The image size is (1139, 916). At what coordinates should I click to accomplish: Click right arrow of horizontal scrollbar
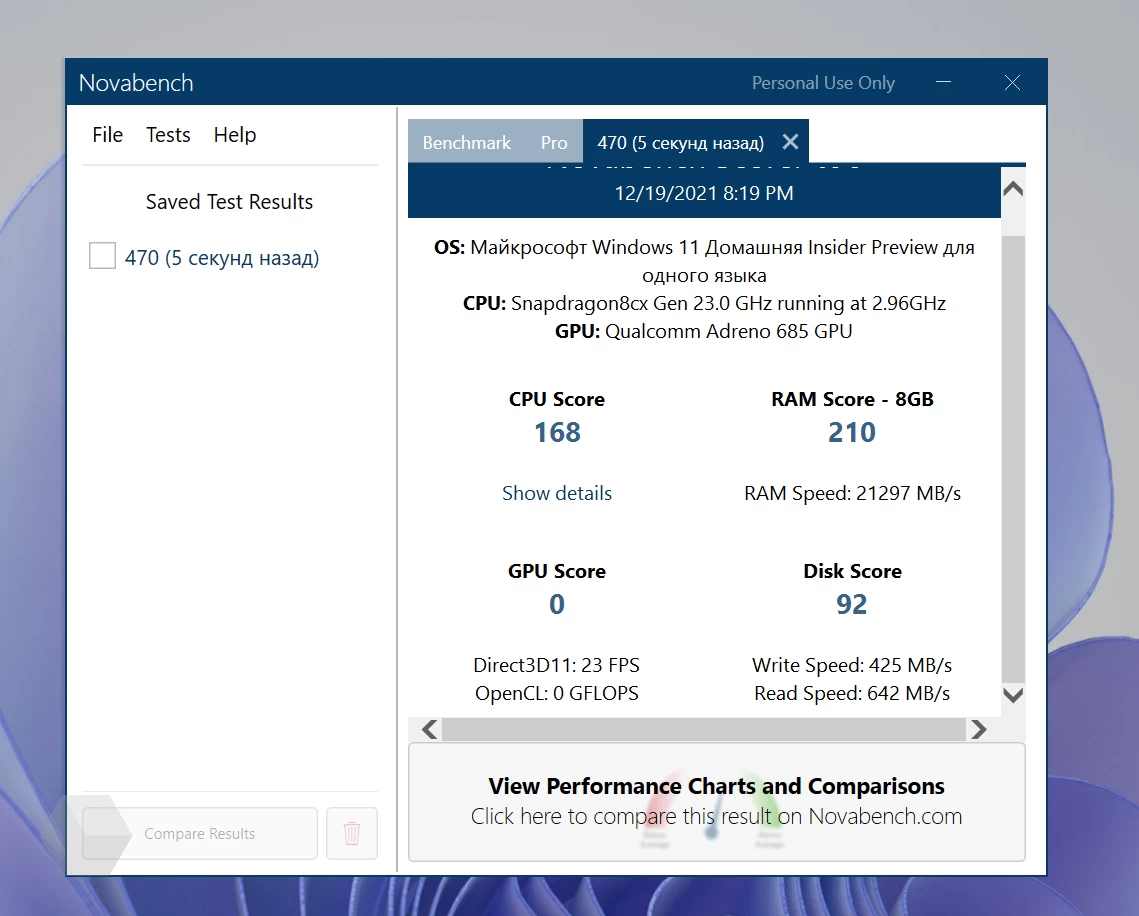[978, 730]
